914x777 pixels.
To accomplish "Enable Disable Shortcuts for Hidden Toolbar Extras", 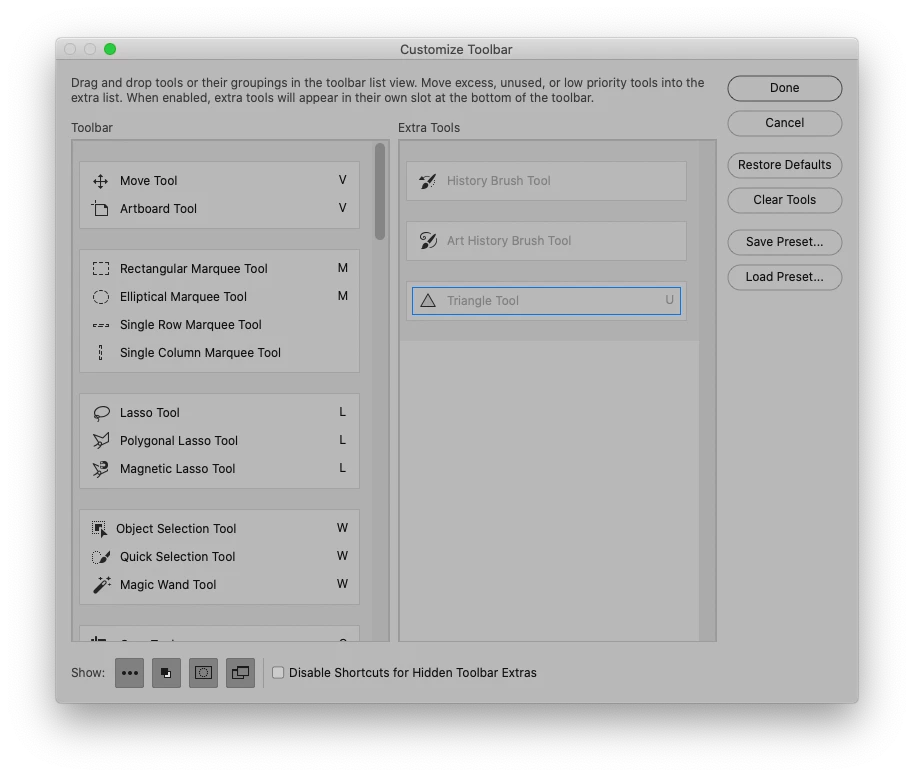I will 278,673.
